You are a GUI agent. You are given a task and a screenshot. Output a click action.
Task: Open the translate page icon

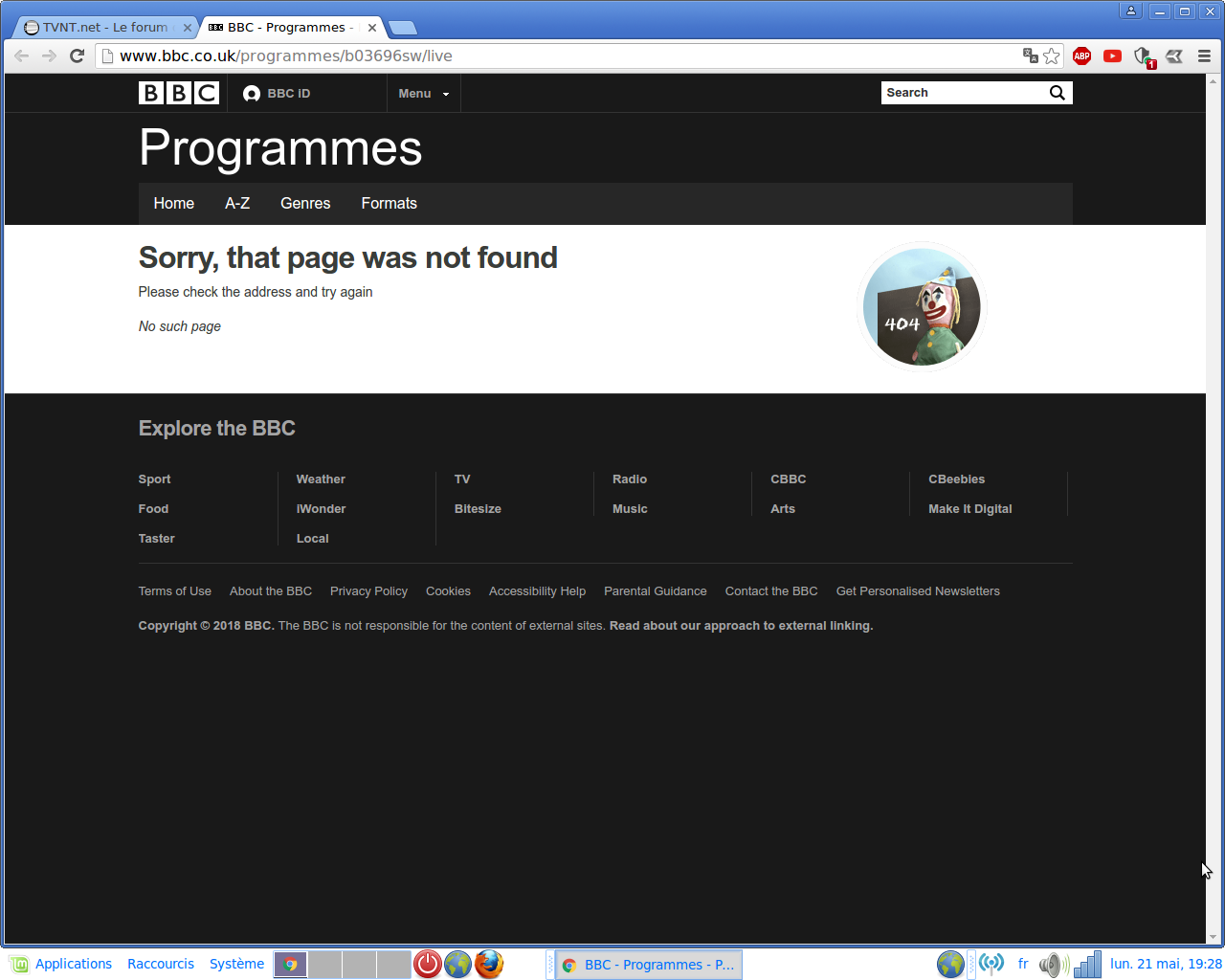click(x=1031, y=56)
